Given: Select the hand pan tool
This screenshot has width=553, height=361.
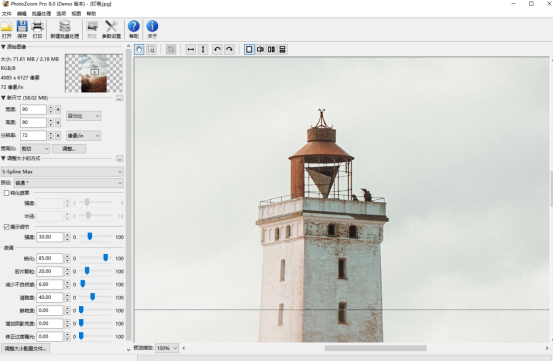Looking at the screenshot, I should point(139,49).
